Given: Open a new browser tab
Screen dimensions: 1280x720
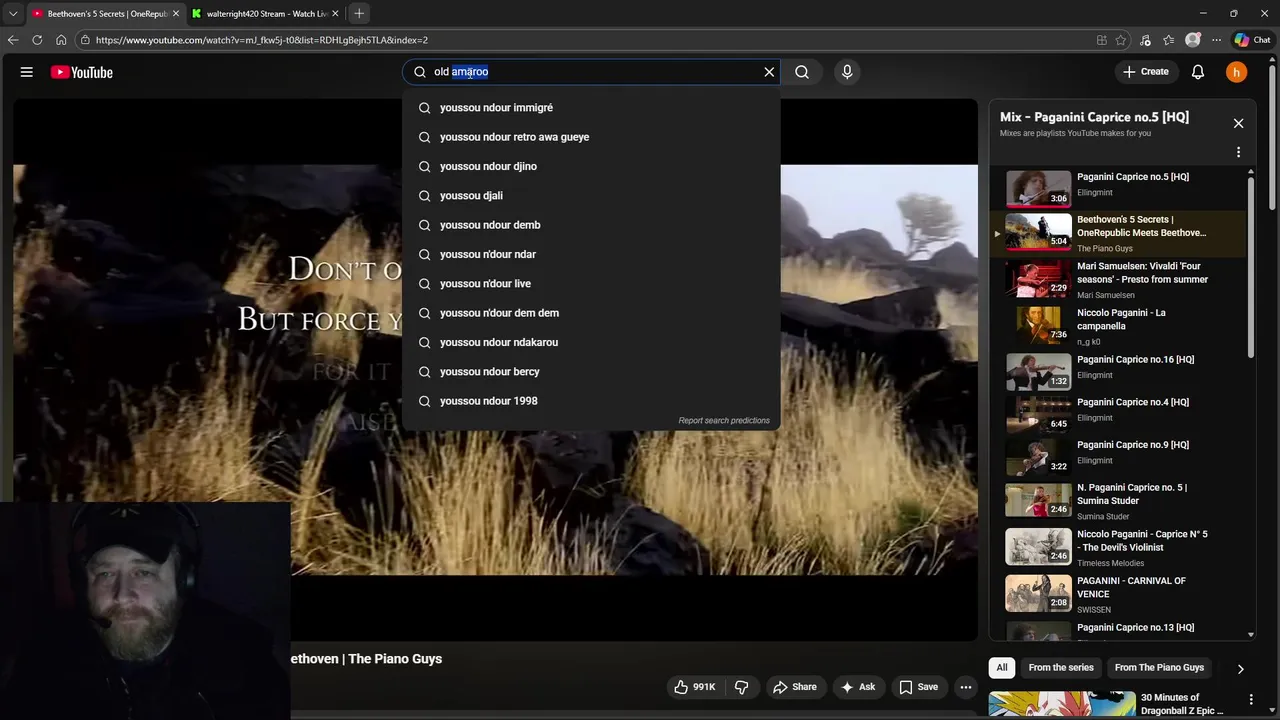Looking at the screenshot, I should click(x=359, y=13).
